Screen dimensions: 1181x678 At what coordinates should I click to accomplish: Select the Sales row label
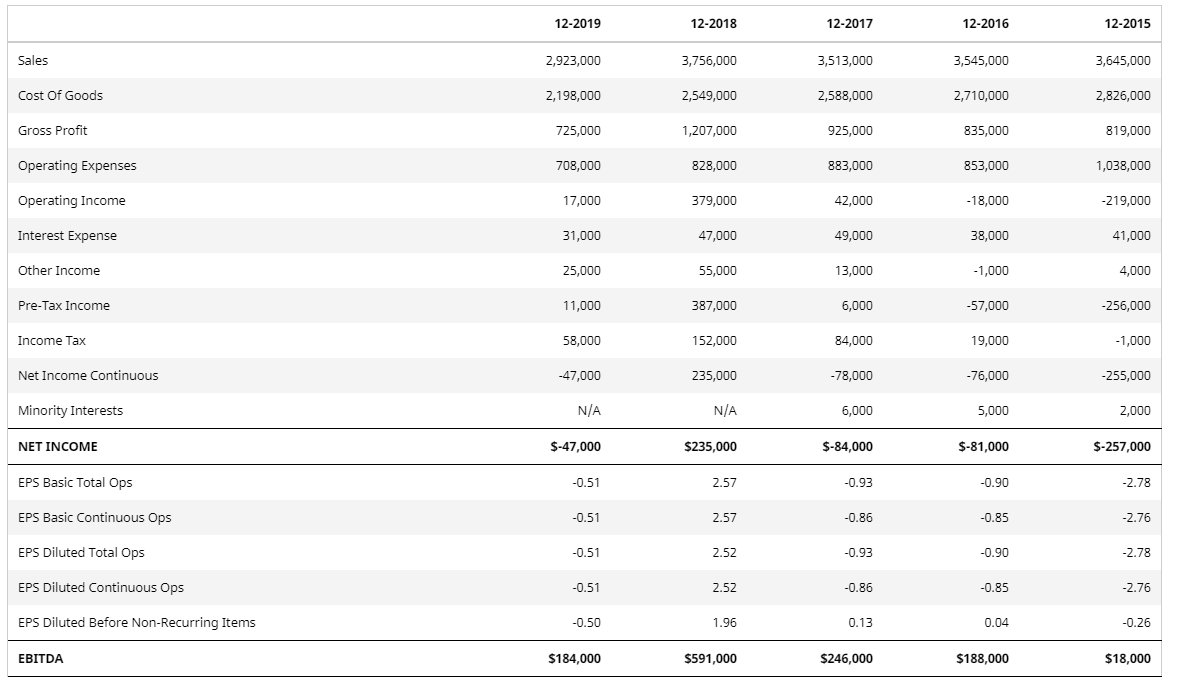pyautogui.click(x=33, y=61)
